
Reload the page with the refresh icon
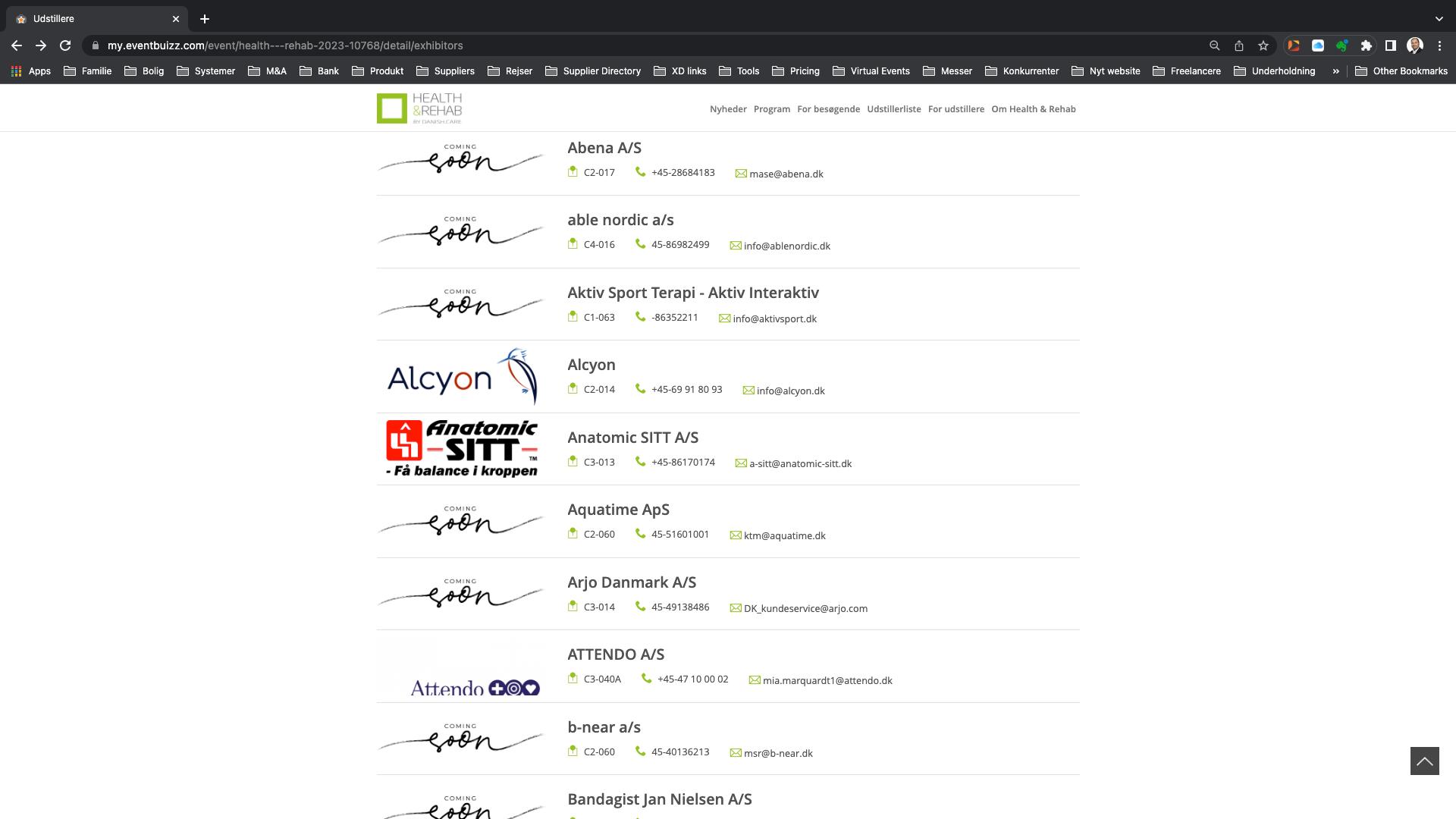click(65, 45)
